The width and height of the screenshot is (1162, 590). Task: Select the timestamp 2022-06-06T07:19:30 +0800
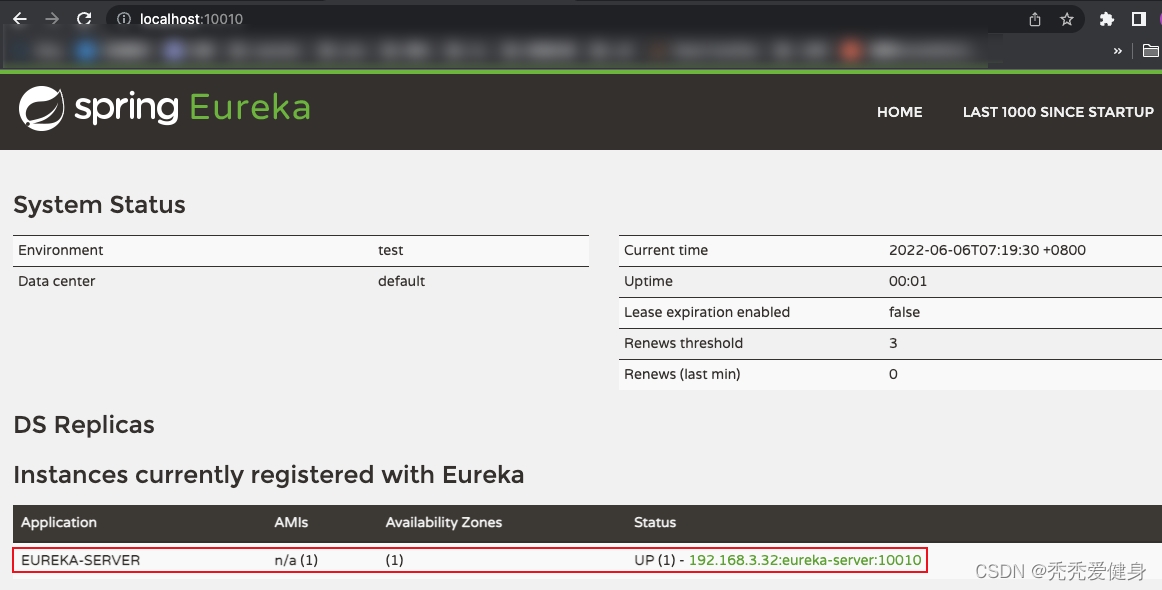[x=987, y=251]
